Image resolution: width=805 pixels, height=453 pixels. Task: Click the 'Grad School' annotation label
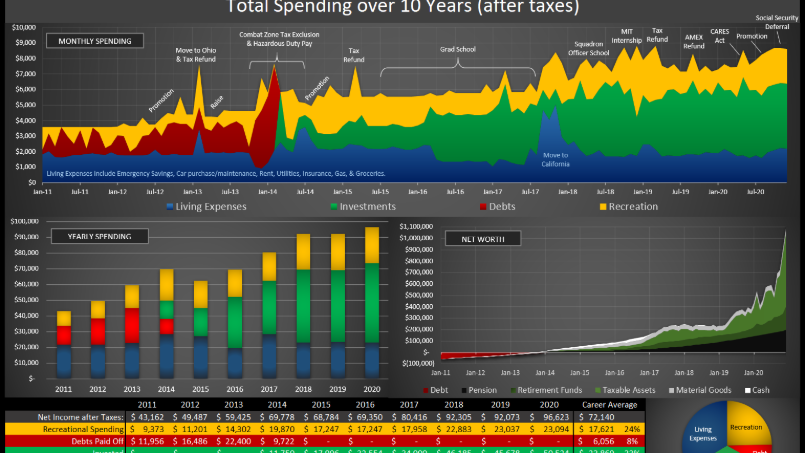457,49
